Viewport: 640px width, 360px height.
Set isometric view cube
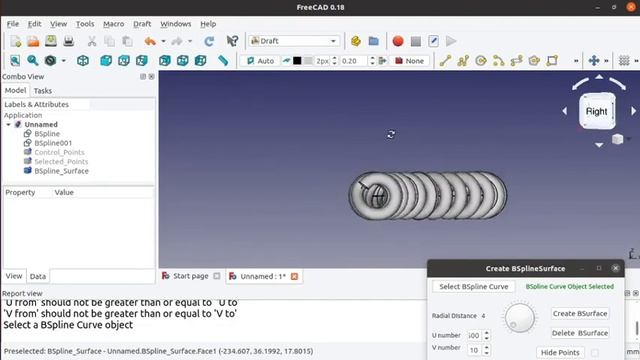pyautogui.click(x=83, y=61)
